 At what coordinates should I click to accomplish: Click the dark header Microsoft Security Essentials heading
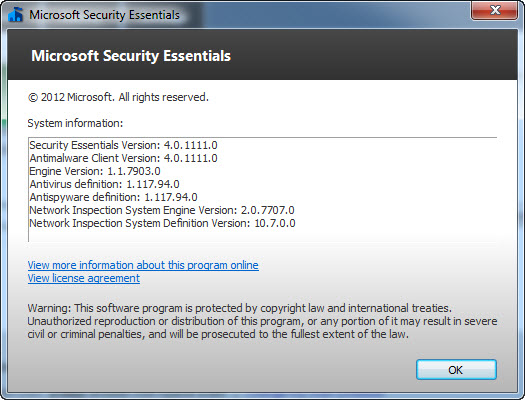(x=131, y=56)
